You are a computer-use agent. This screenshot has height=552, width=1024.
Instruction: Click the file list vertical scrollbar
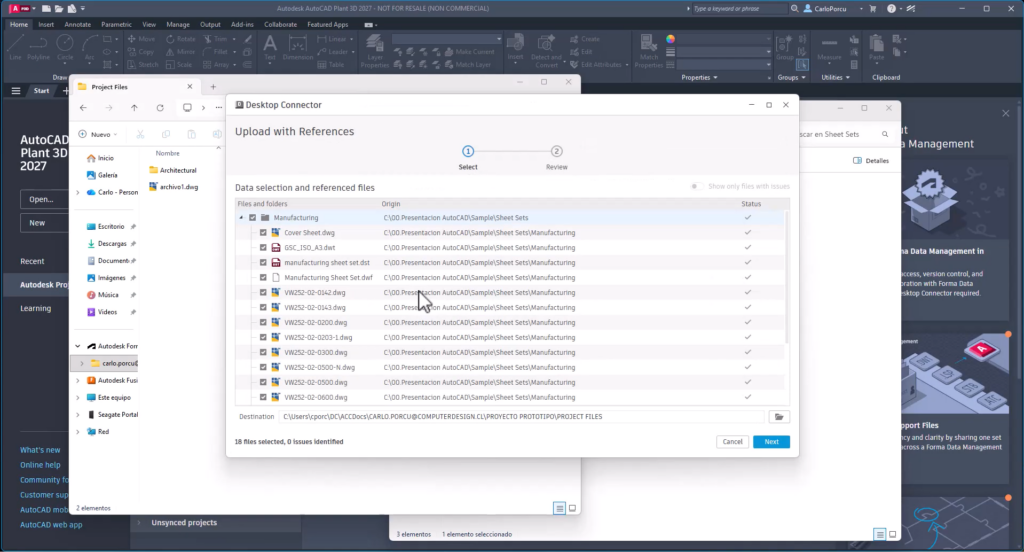coord(787,276)
